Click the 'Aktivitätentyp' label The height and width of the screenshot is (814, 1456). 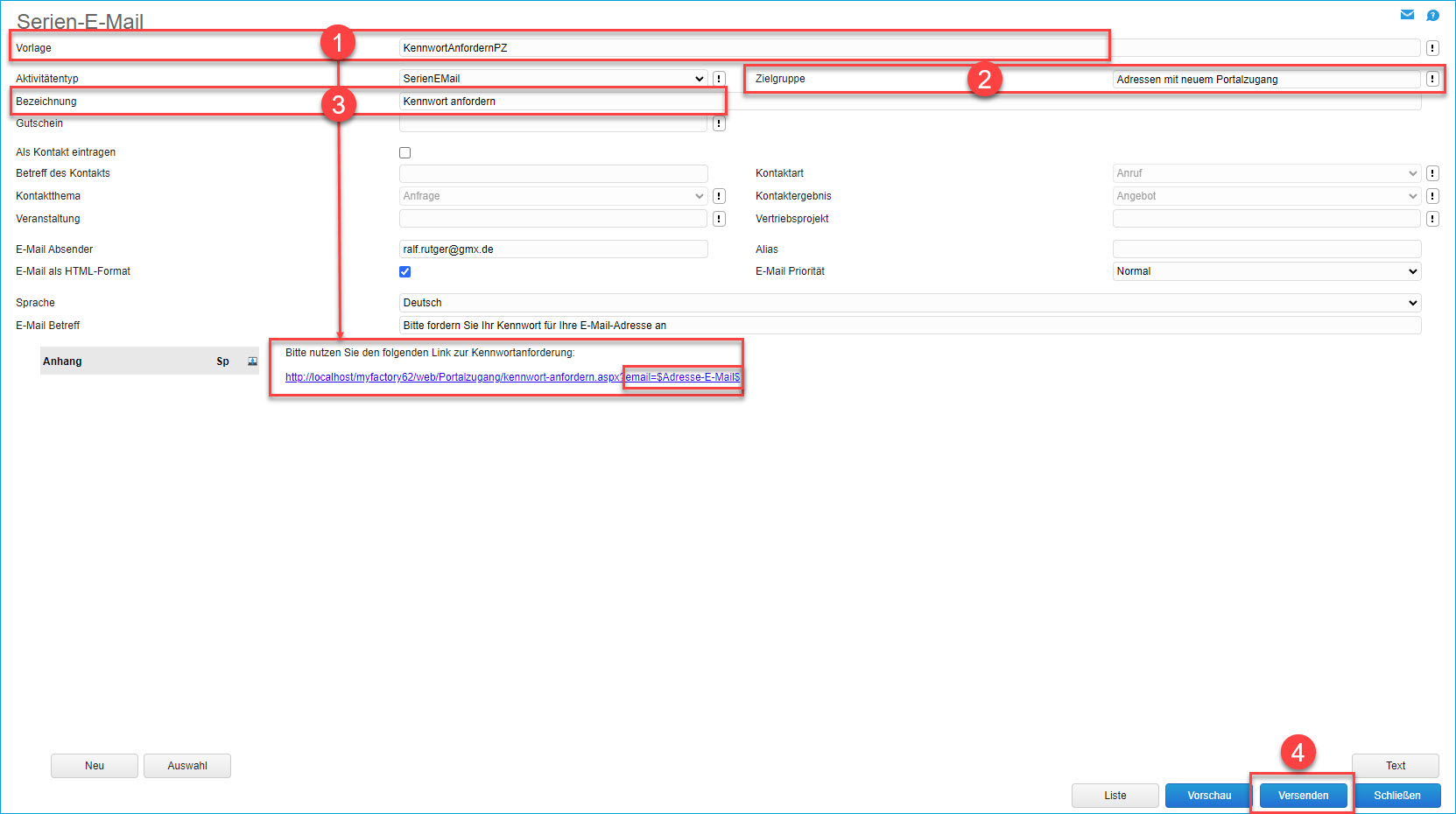pyautogui.click(x=47, y=79)
